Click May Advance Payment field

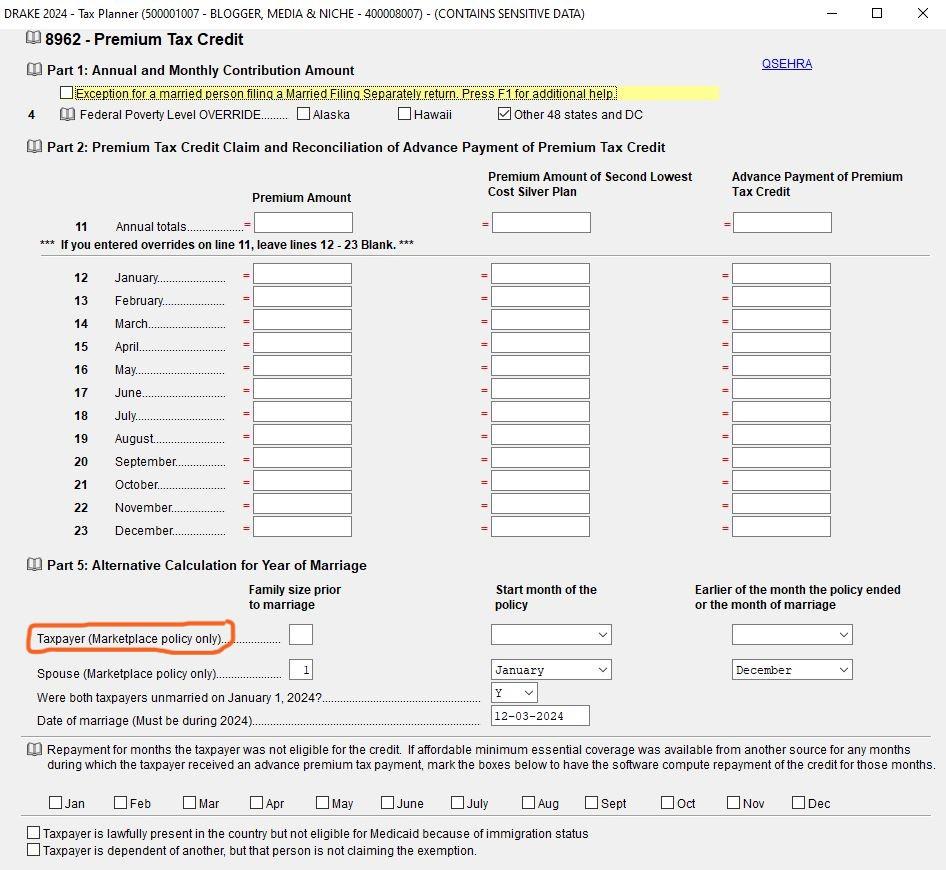click(781, 366)
